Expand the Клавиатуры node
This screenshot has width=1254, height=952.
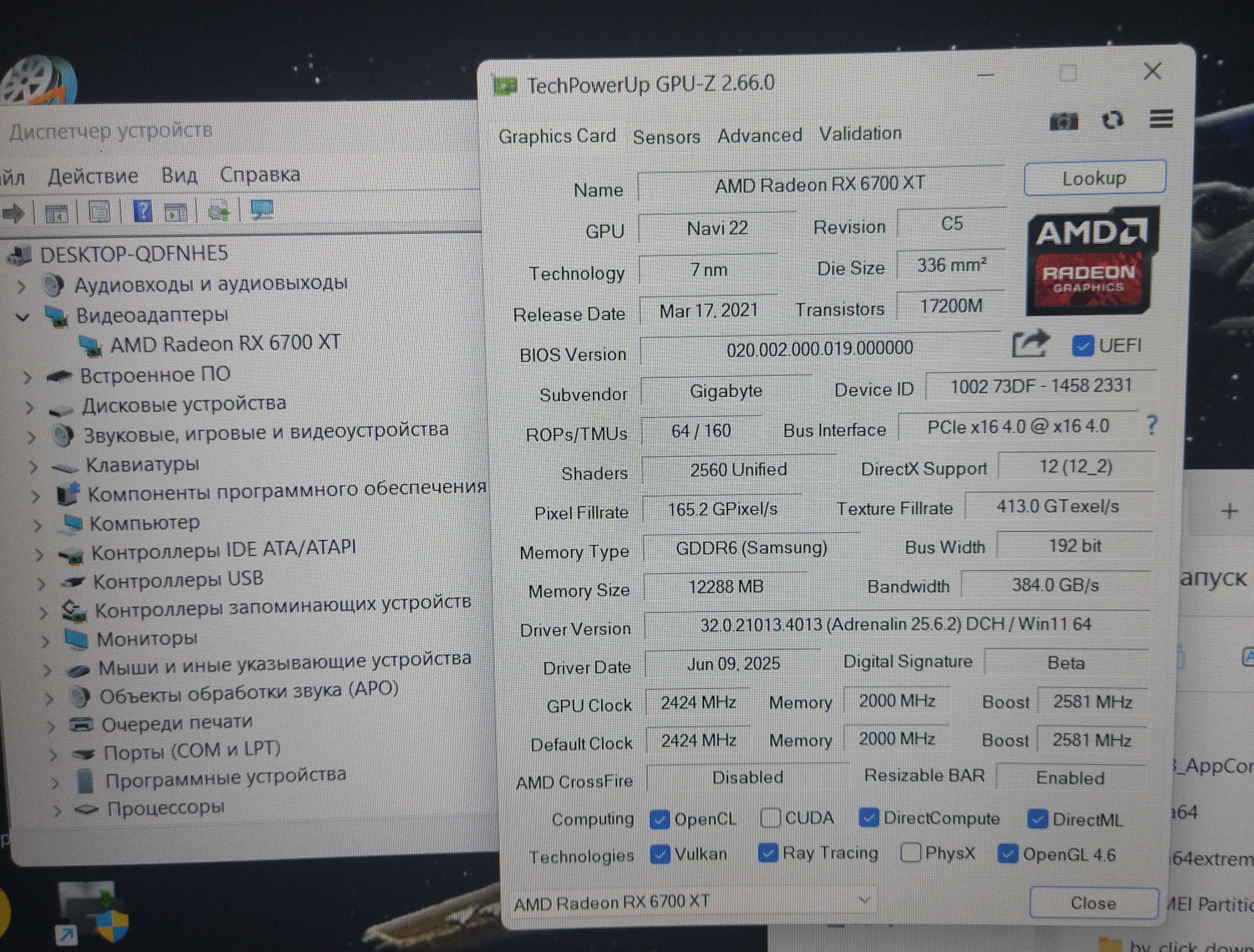tap(33, 467)
